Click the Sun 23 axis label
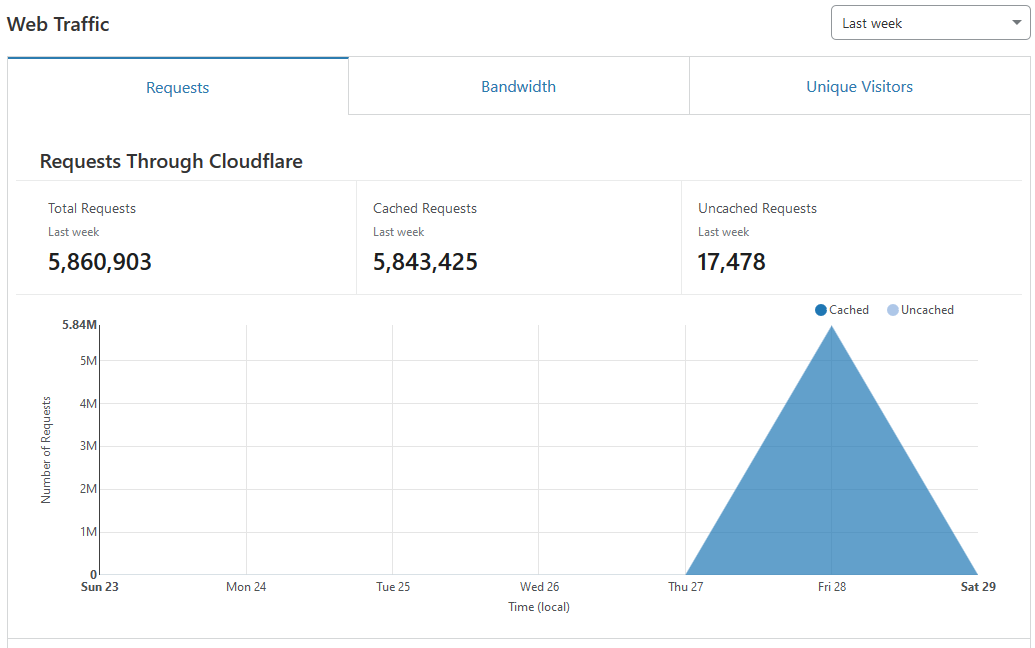Screen dimensions: 1035x648 (x=99, y=587)
